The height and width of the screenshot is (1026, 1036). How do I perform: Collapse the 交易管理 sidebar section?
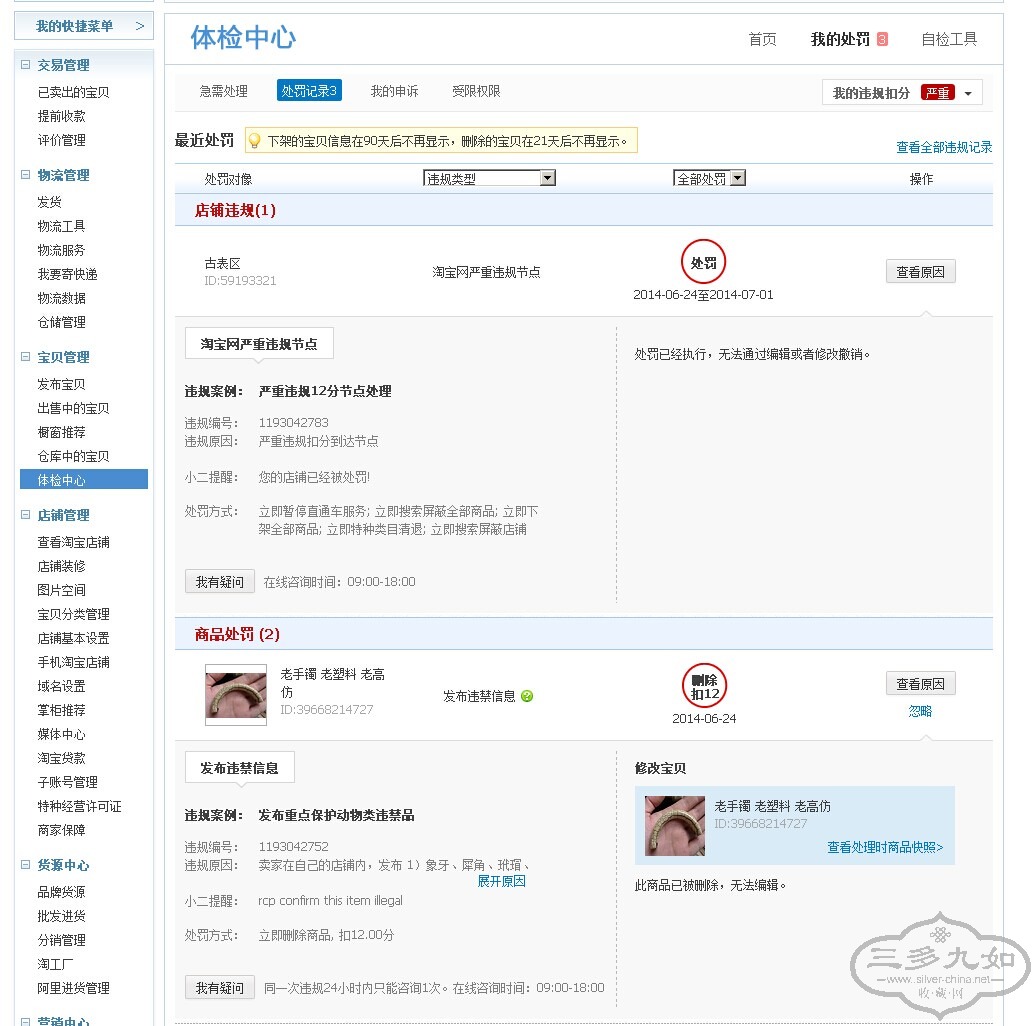(x=26, y=65)
